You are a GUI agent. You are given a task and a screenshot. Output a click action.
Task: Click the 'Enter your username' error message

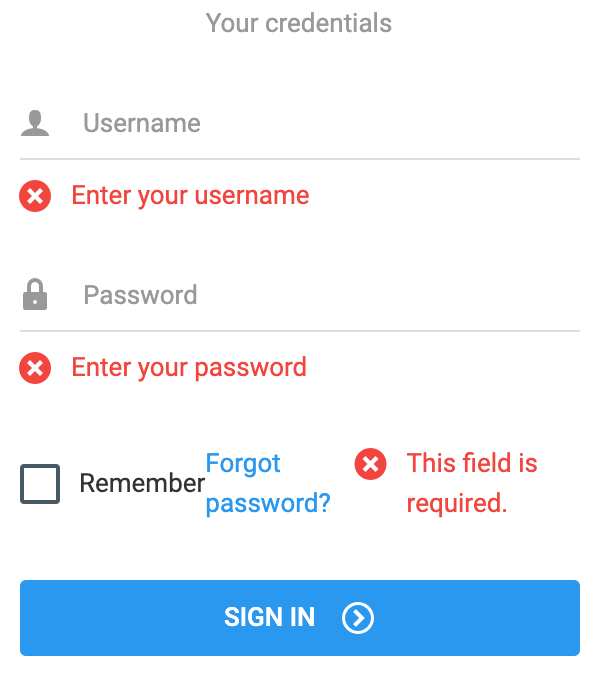[190, 196]
